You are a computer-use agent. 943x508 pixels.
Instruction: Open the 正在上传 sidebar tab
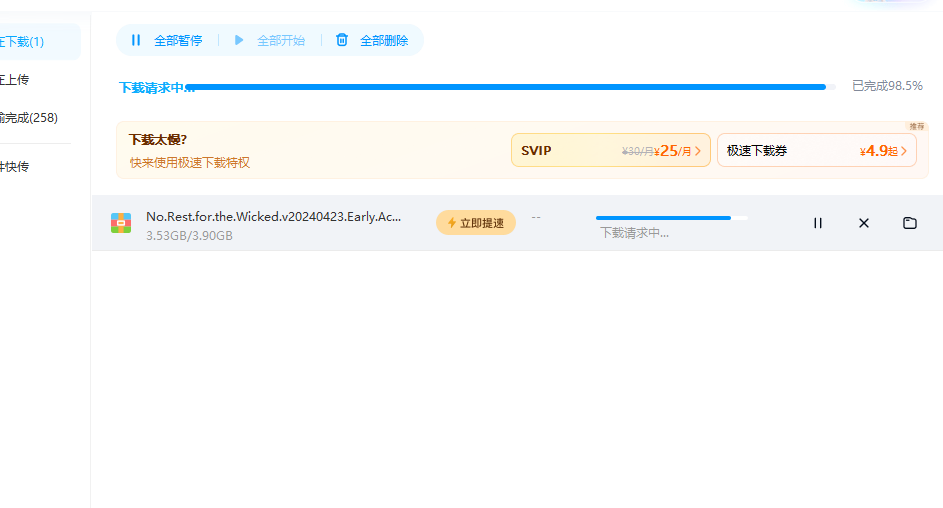(15, 79)
